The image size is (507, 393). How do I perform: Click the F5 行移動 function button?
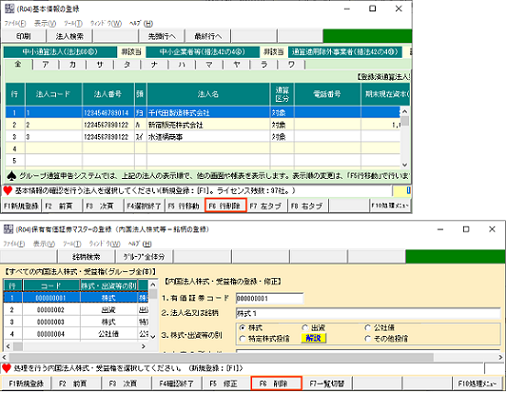[x=184, y=206]
